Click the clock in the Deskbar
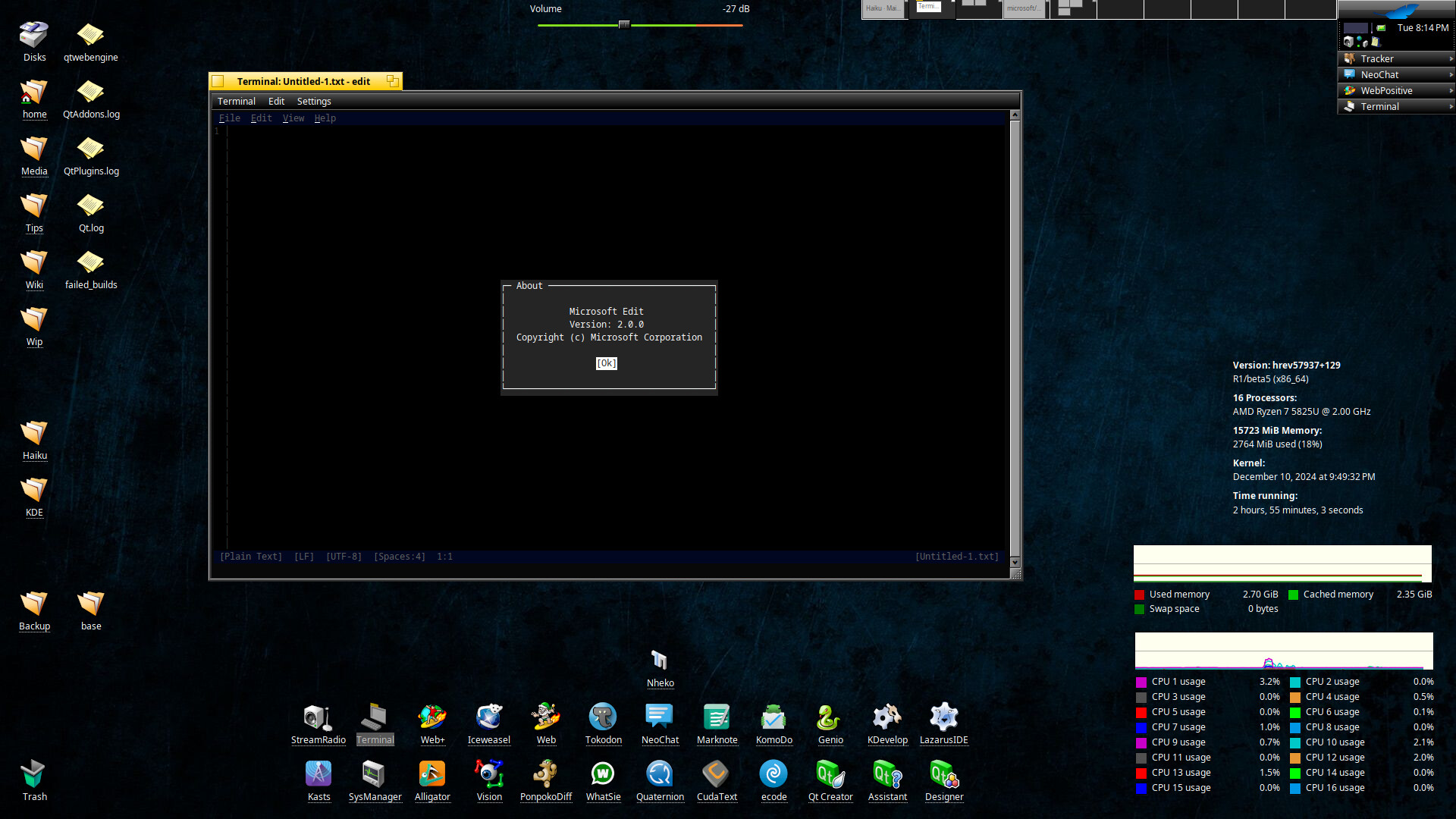Viewport: 1456px width, 819px height. click(1423, 28)
